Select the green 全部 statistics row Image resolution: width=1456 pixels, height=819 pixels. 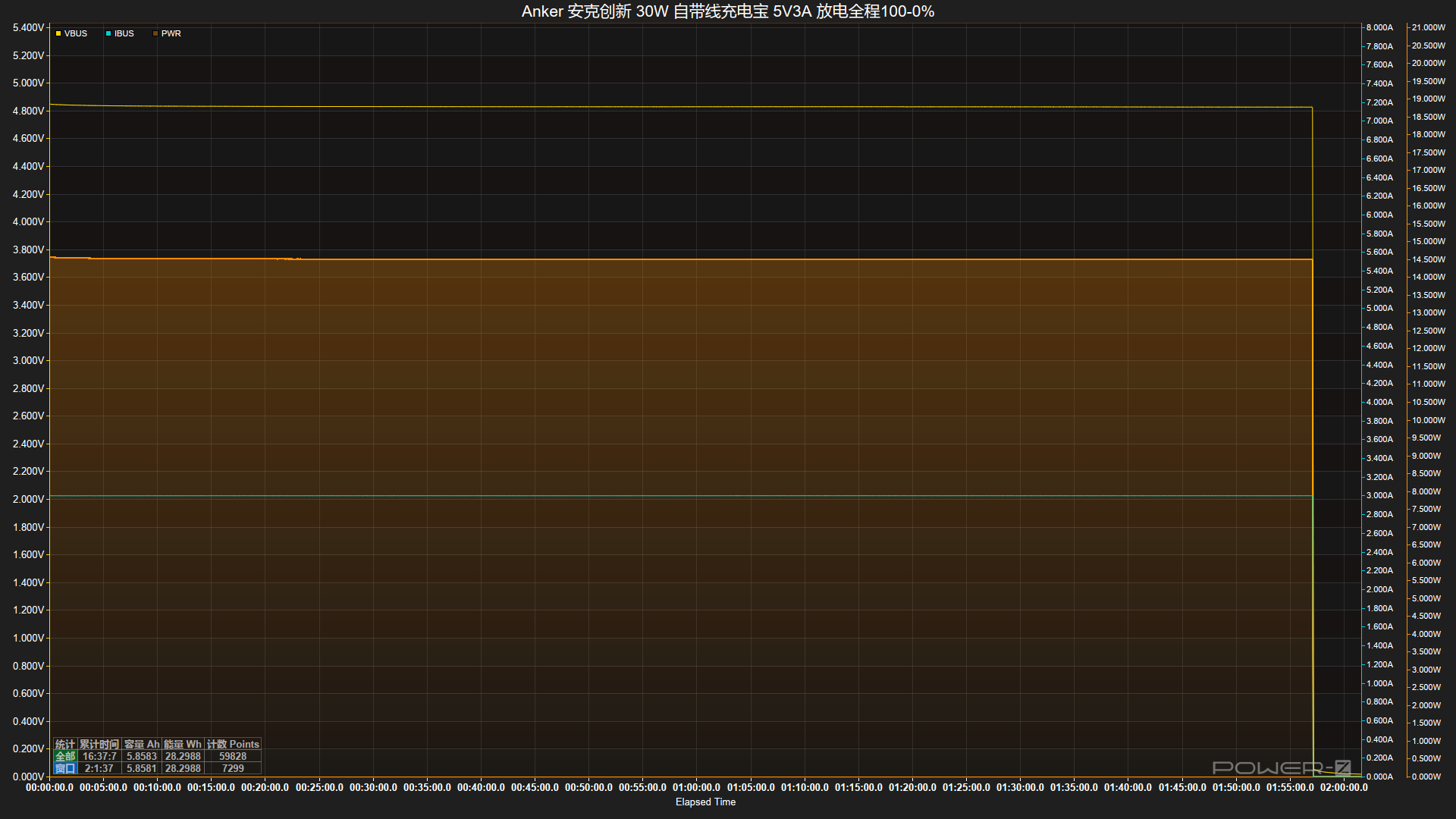tap(65, 756)
